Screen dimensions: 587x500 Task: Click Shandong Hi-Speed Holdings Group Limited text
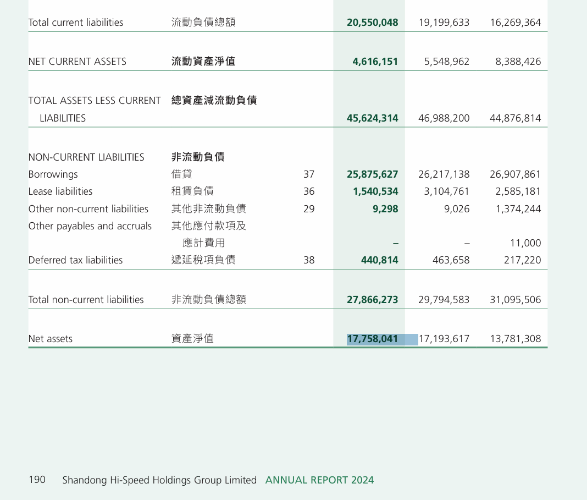[x=159, y=480]
